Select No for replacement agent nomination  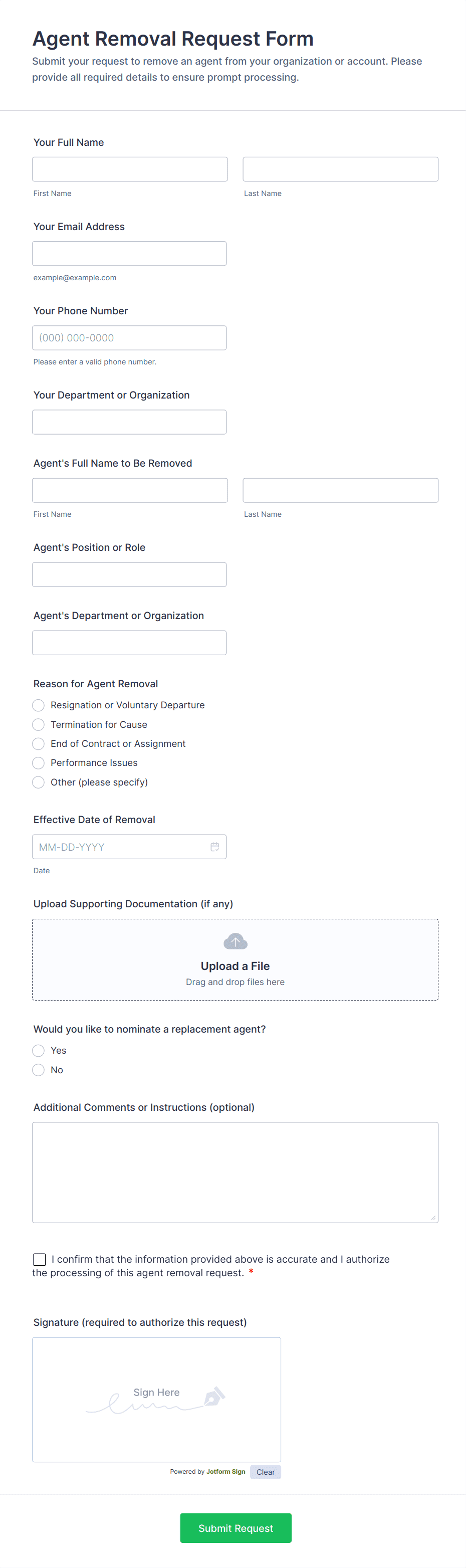38,1070
